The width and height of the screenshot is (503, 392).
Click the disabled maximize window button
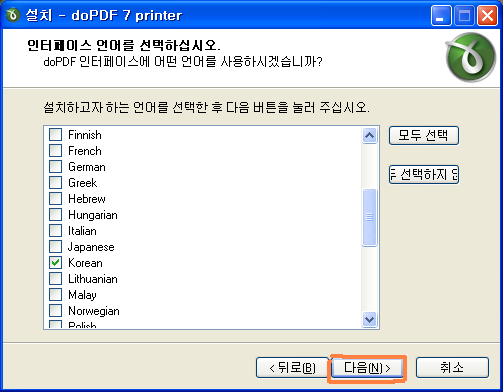[x=464, y=15]
